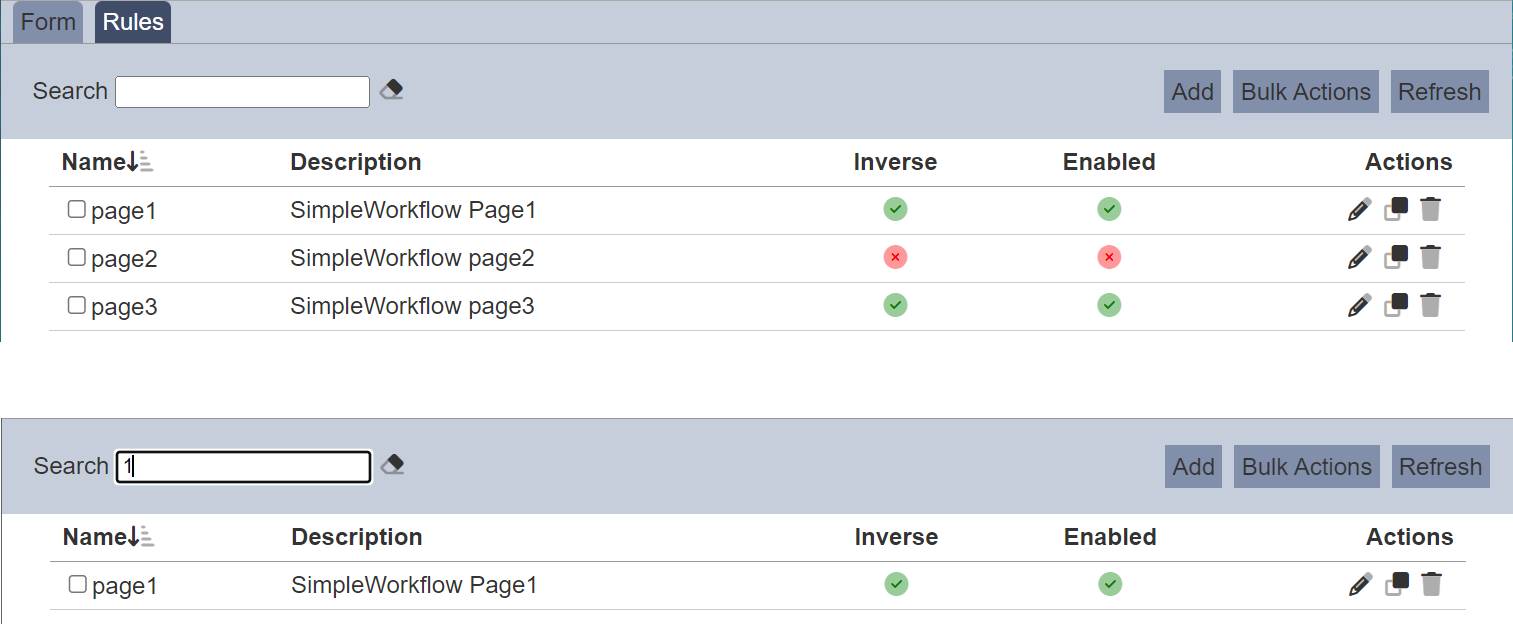Open the top Bulk Actions menu
The image size is (1513, 624).
click(x=1305, y=92)
